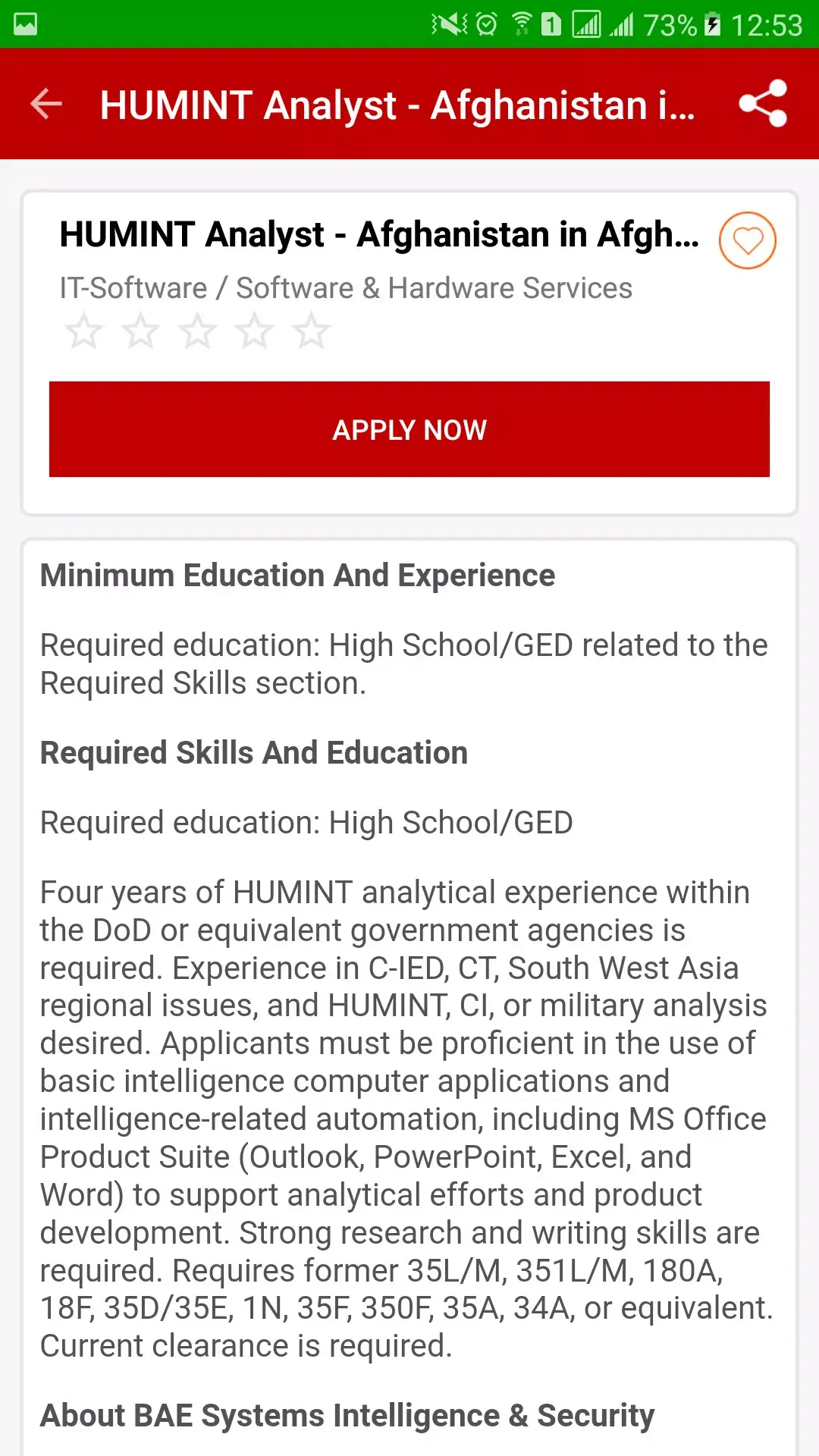The height and width of the screenshot is (1456, 819).
Task: Tap Required Skills And Education heading
Action: tap(254, 753)
